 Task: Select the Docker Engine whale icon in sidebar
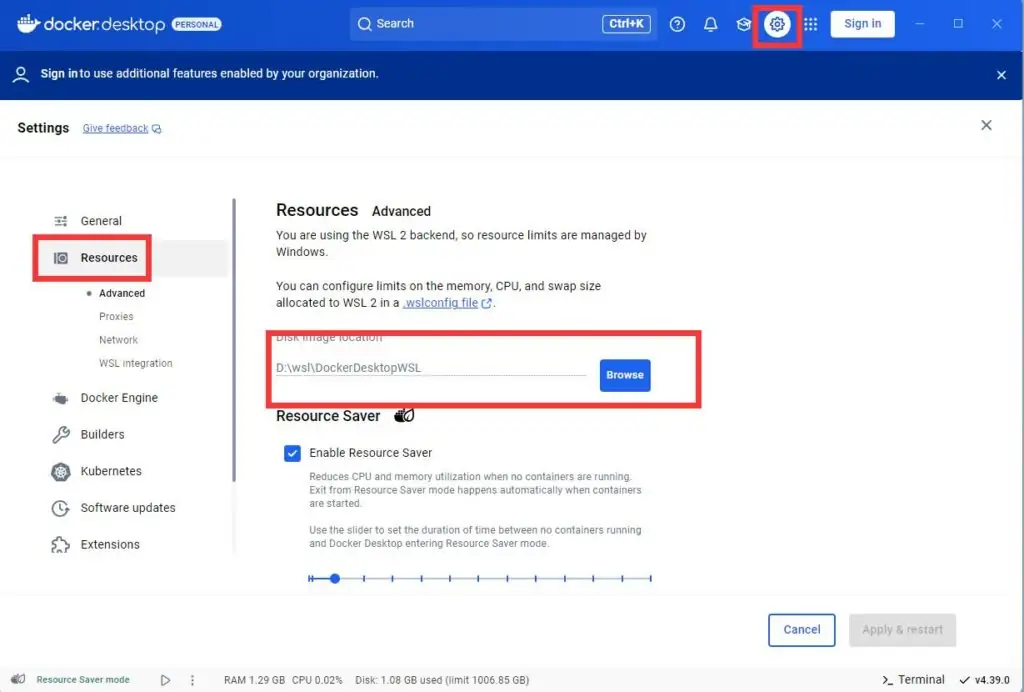[x=60, y=397]
